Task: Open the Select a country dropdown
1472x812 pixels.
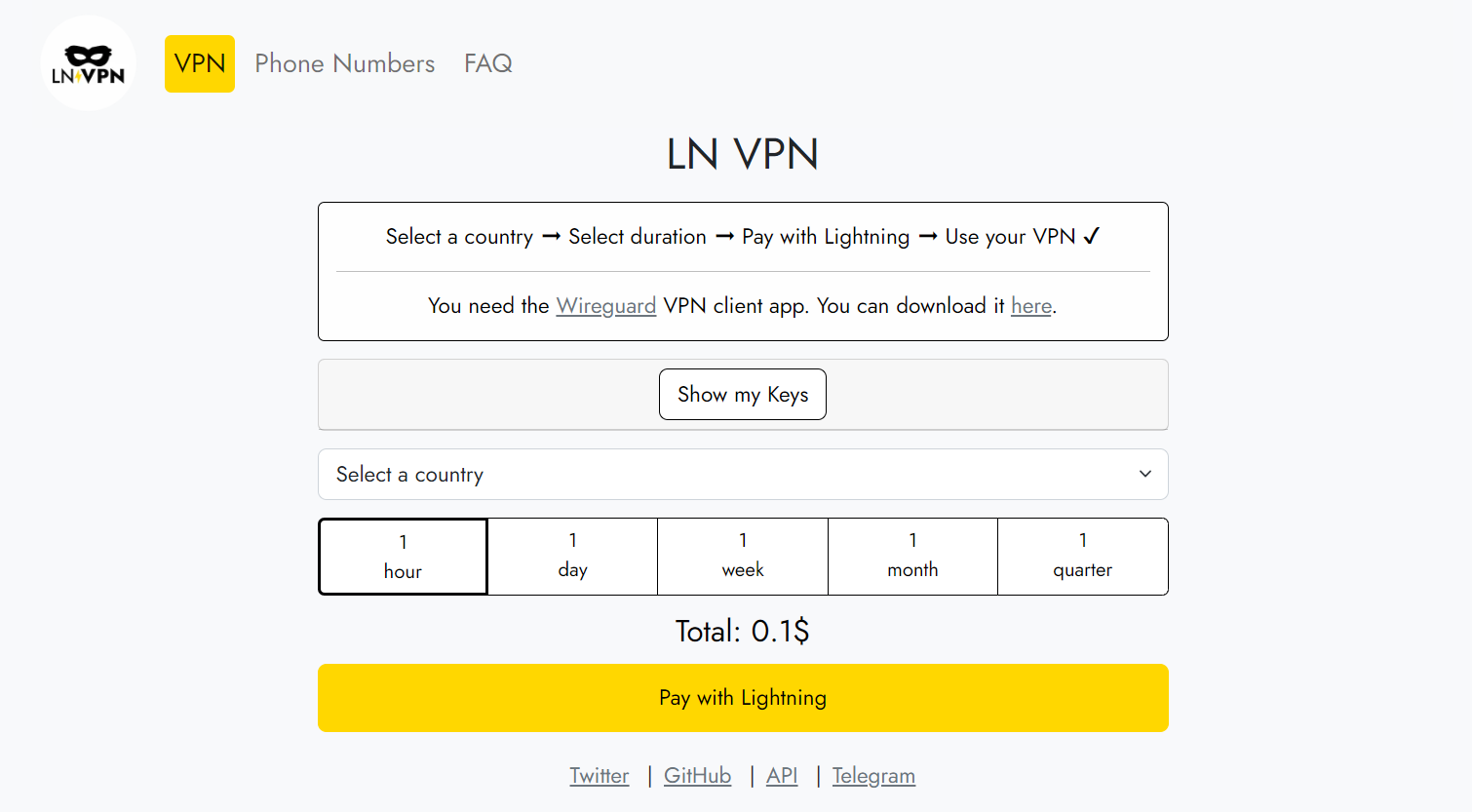Action: coord(743,475)
